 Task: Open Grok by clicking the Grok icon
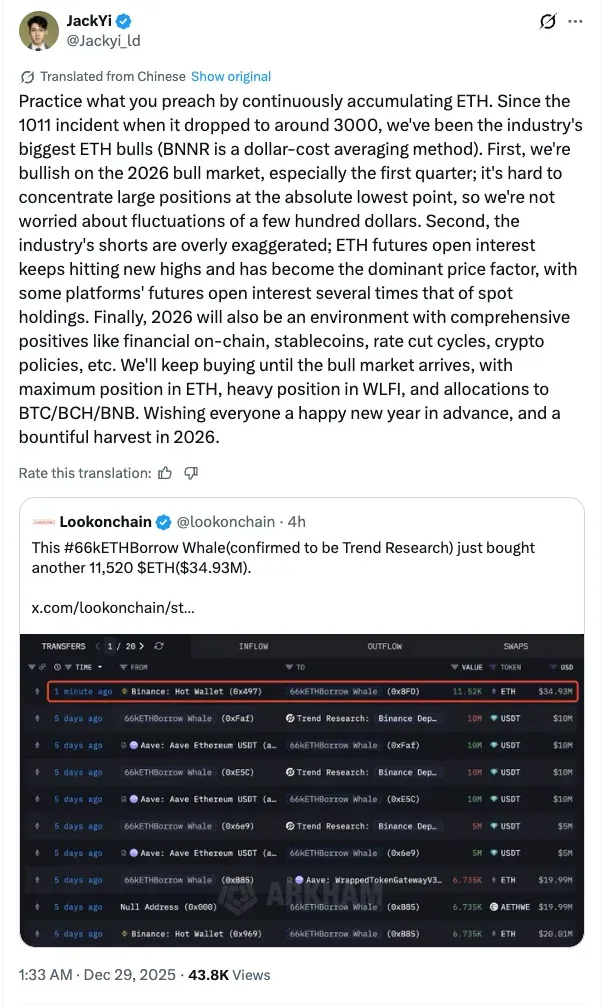click(x=547, y=21)
